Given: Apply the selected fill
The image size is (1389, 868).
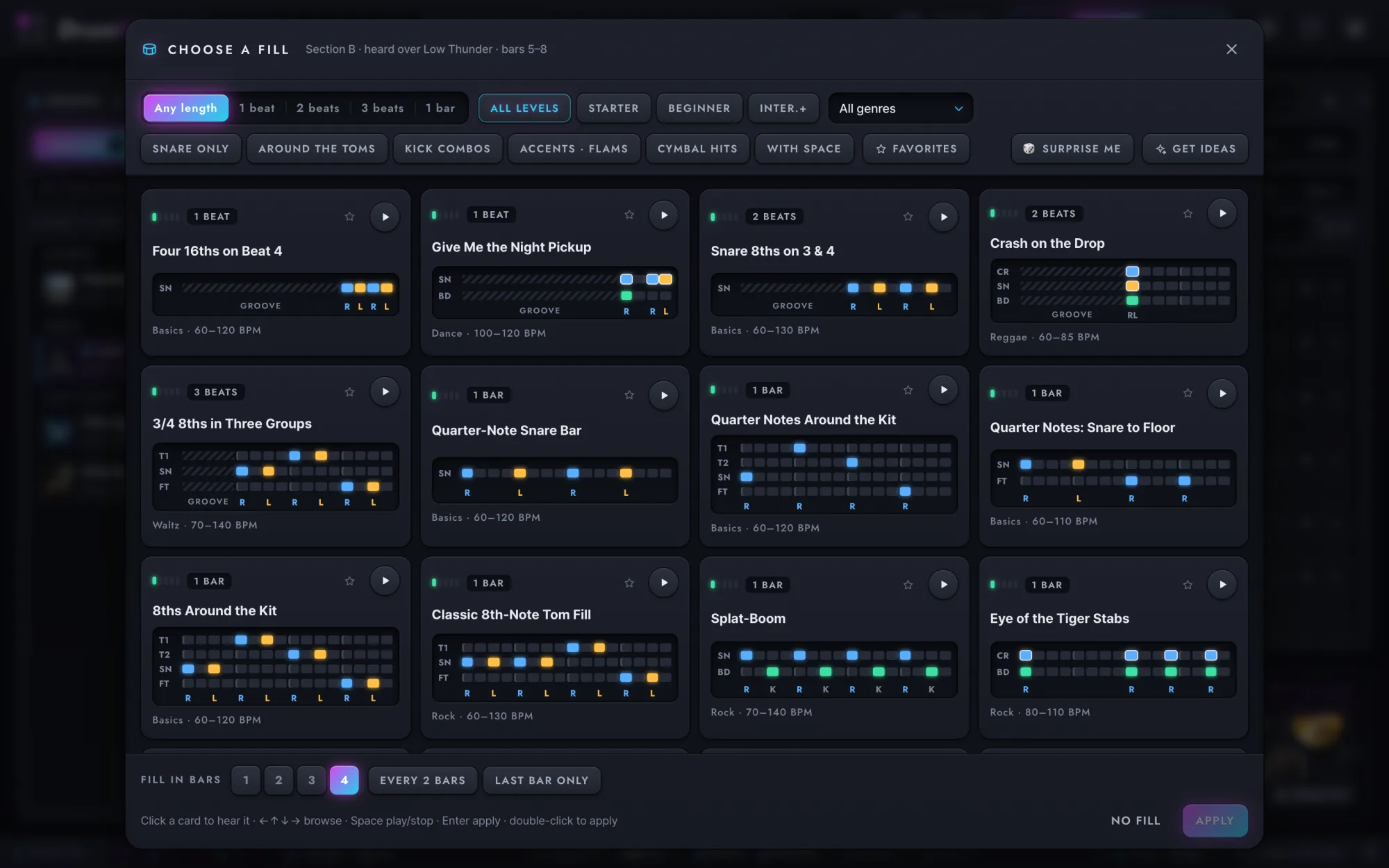Looking at the screenshot, I should 1215,820.
